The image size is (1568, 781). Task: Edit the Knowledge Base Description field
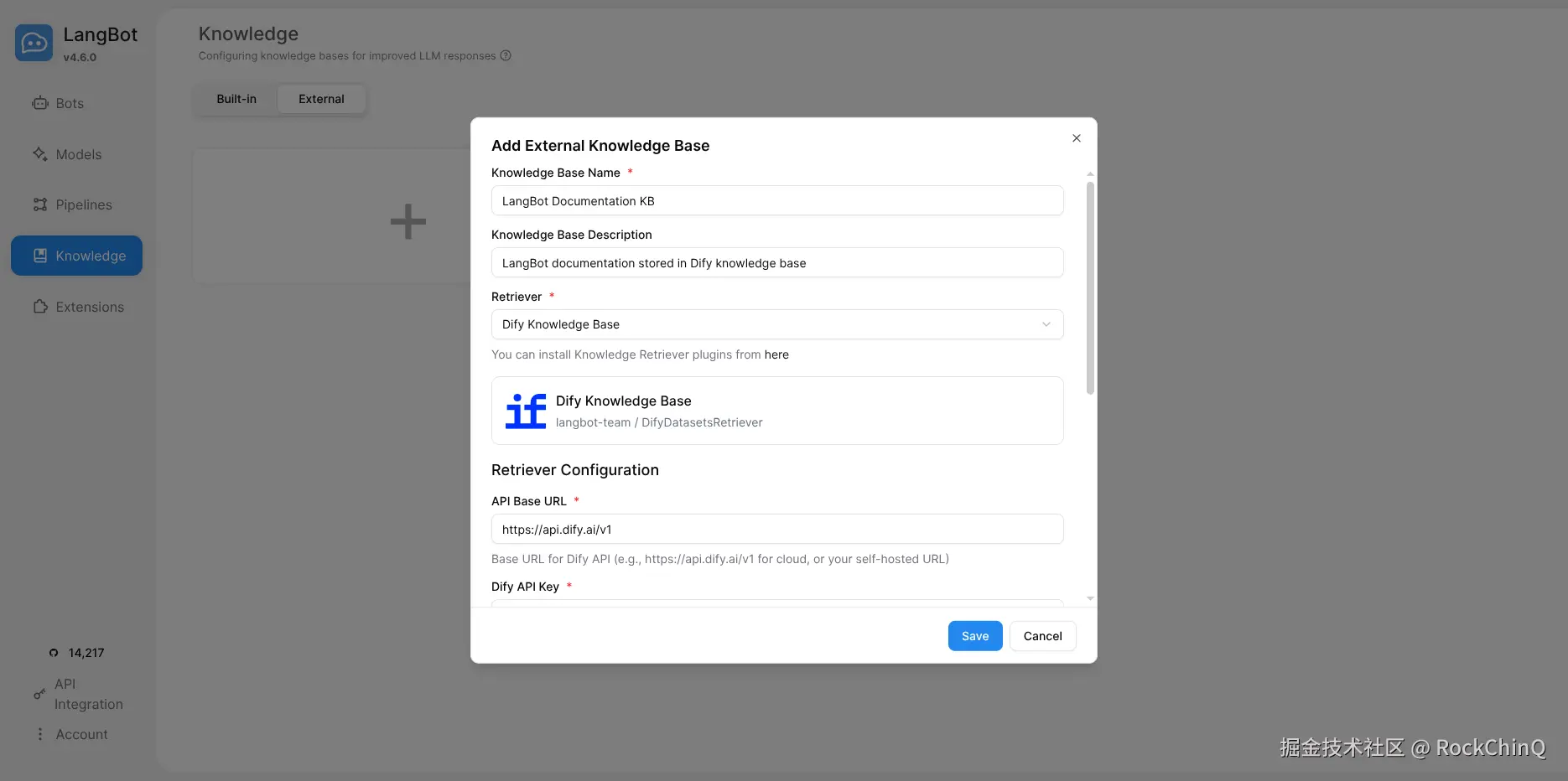[776, 263]
